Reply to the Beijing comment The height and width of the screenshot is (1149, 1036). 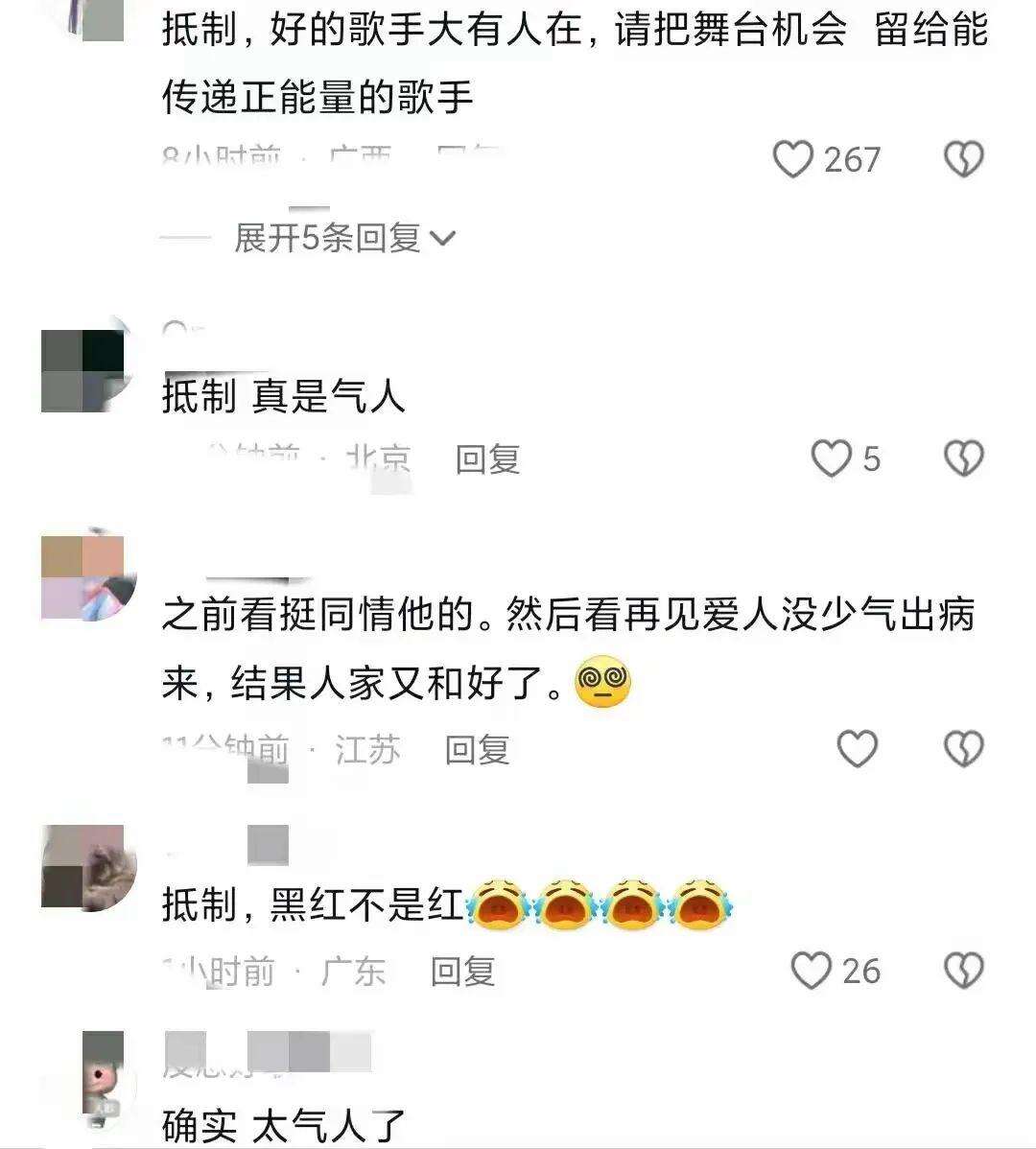click(487, 459)
